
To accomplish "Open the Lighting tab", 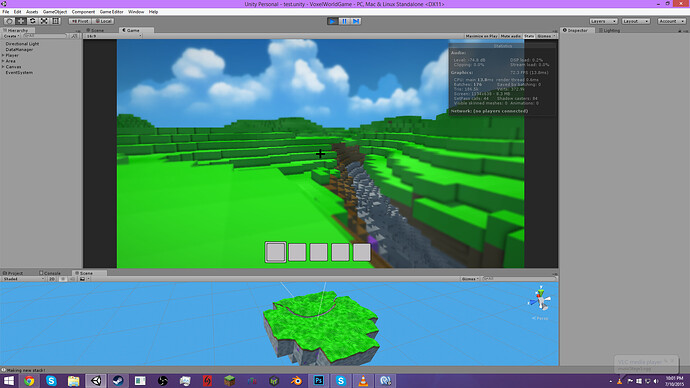I will click(609, 30).
